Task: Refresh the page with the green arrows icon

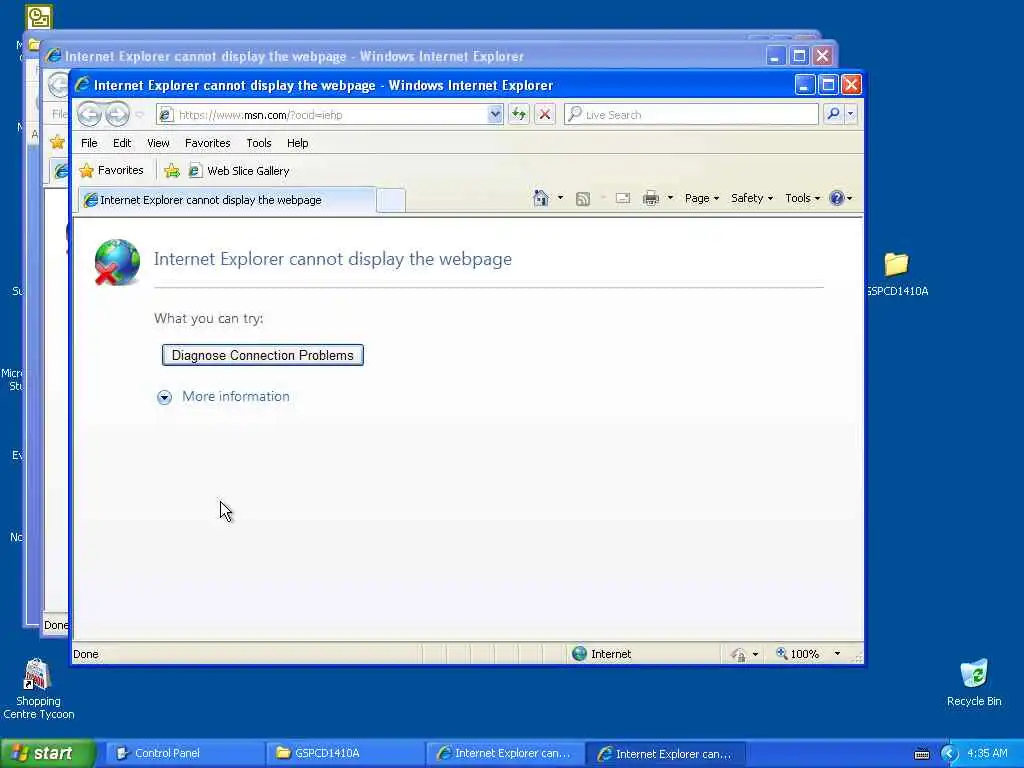Action: point(519,115)
